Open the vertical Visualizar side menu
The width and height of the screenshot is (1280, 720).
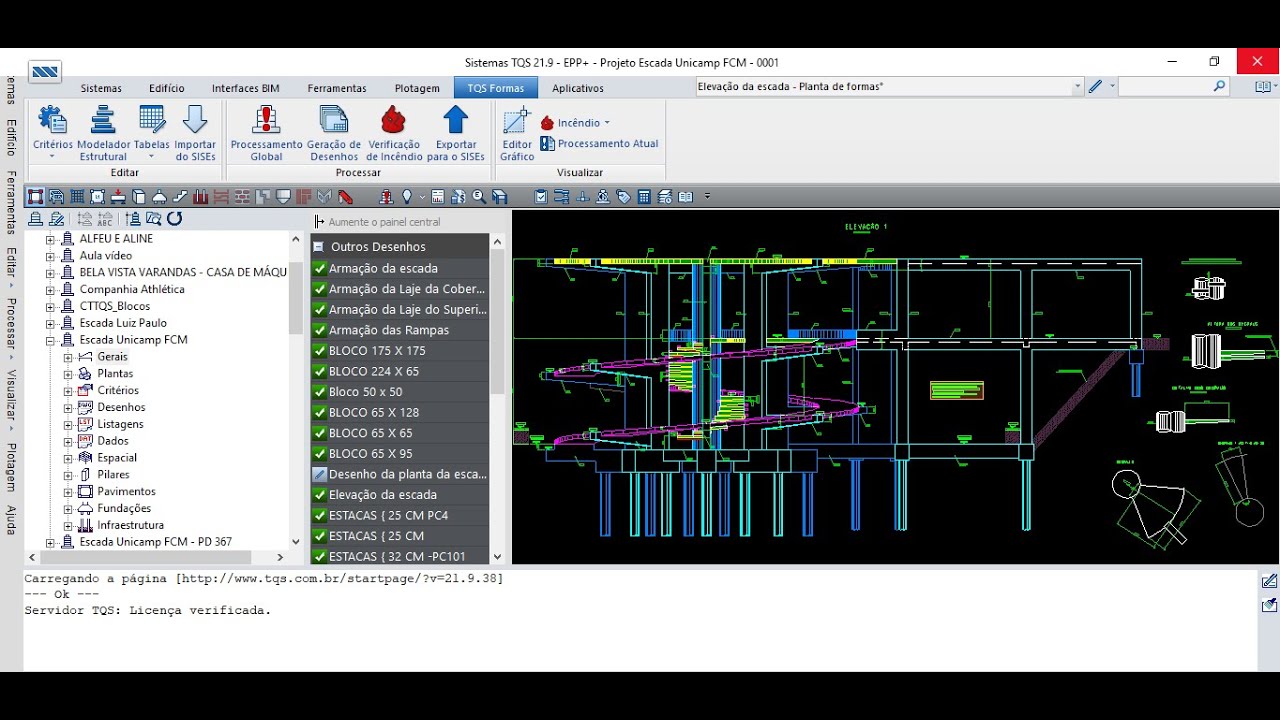tap(11, 396)
